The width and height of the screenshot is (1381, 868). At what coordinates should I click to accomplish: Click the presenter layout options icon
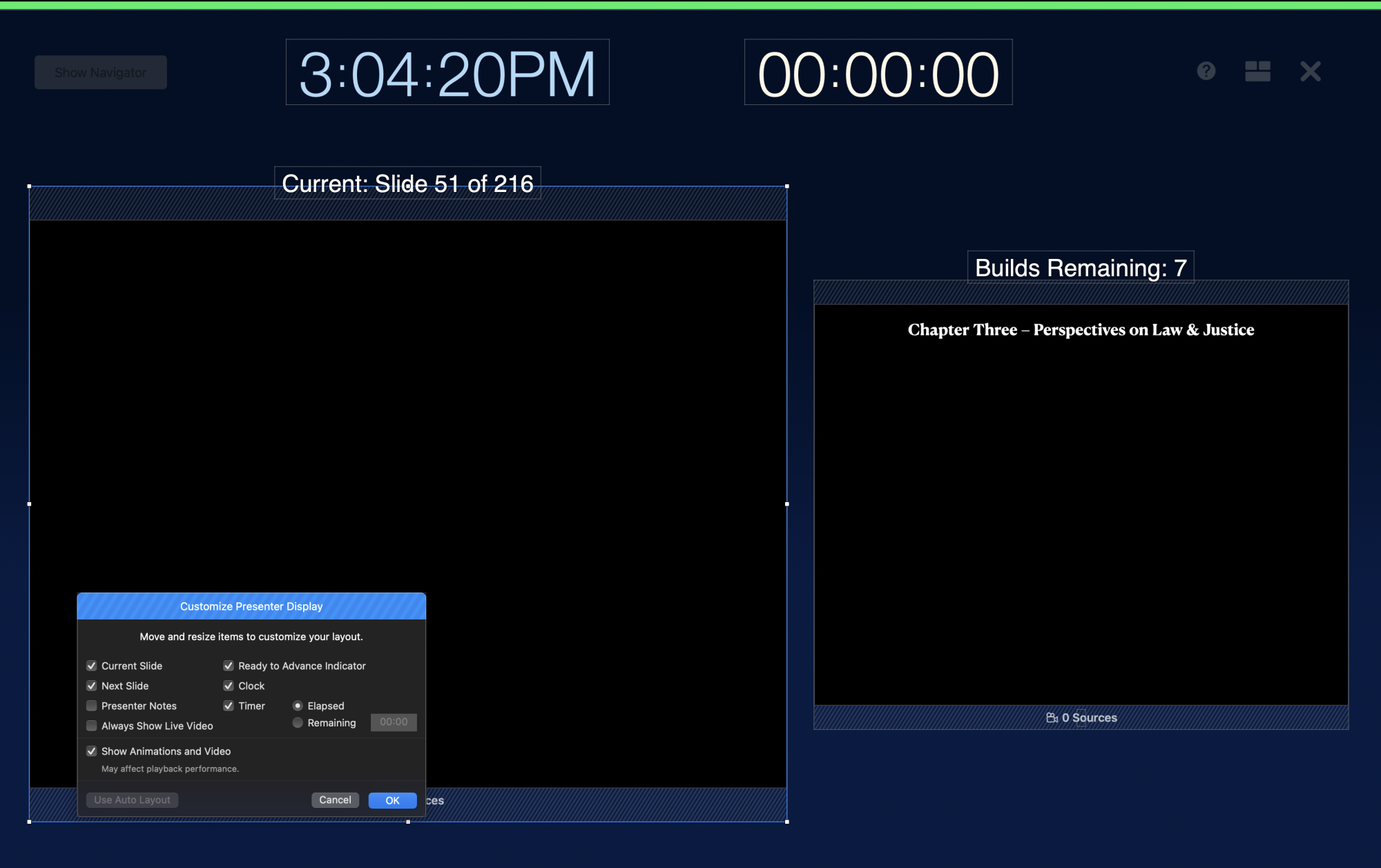coord(1257,71)
